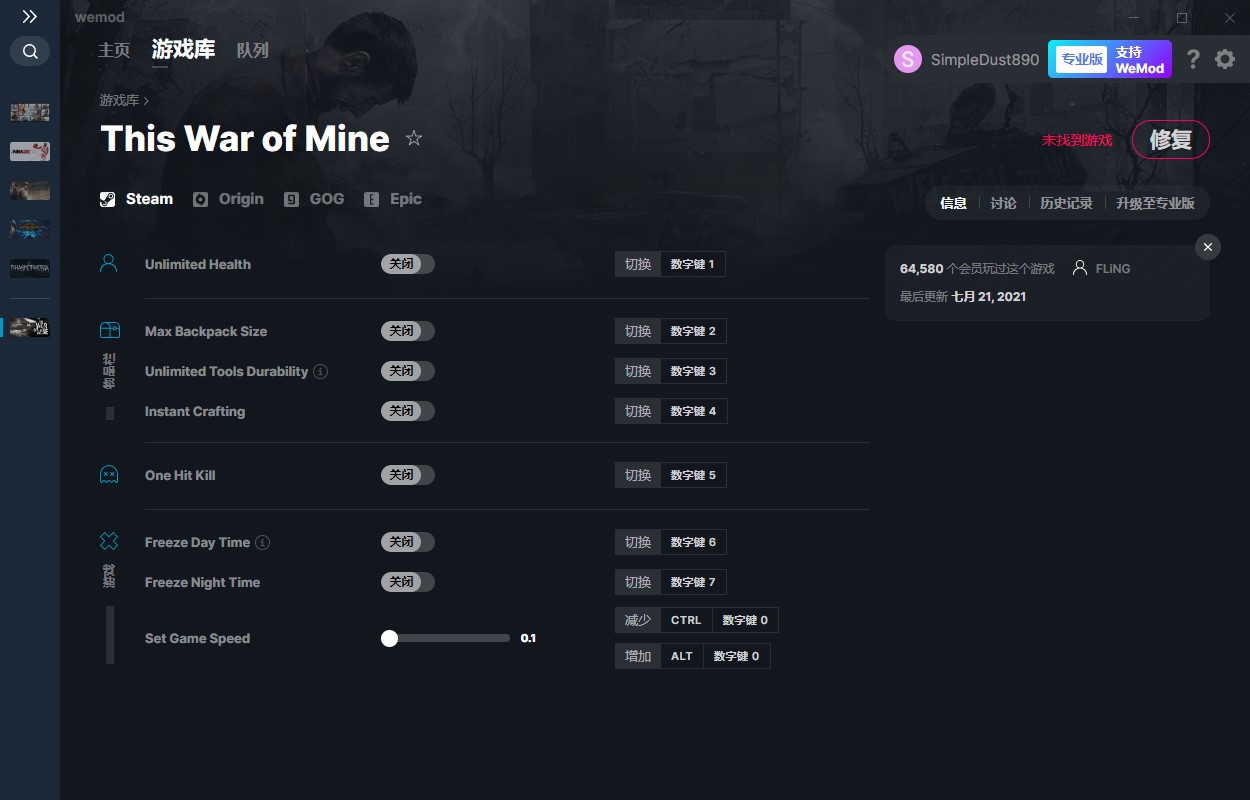Open settings gear icon

pos(1225,59)
